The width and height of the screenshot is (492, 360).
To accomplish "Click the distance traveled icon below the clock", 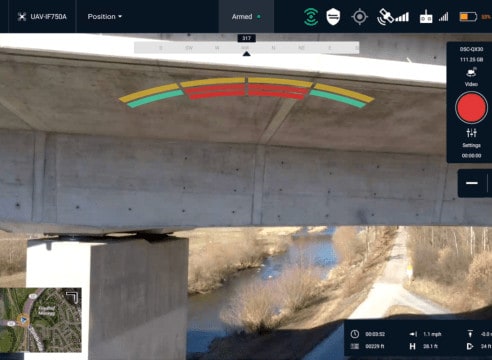I will pos(355,346).
